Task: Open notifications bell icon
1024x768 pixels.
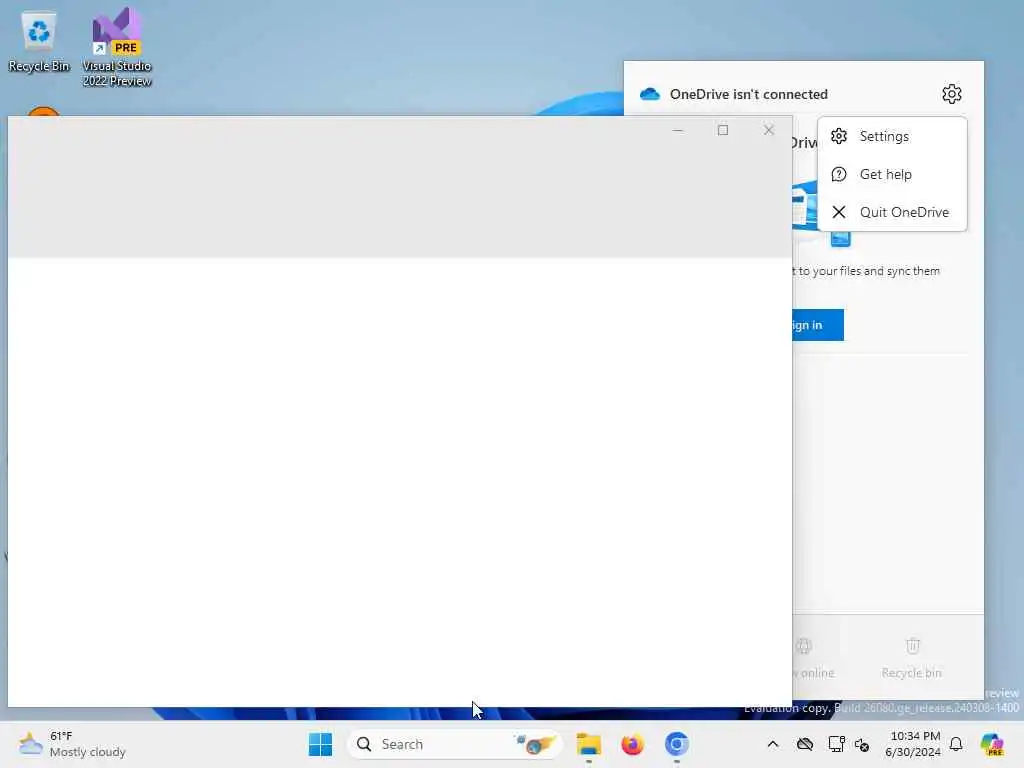Action: pos(956,744)
